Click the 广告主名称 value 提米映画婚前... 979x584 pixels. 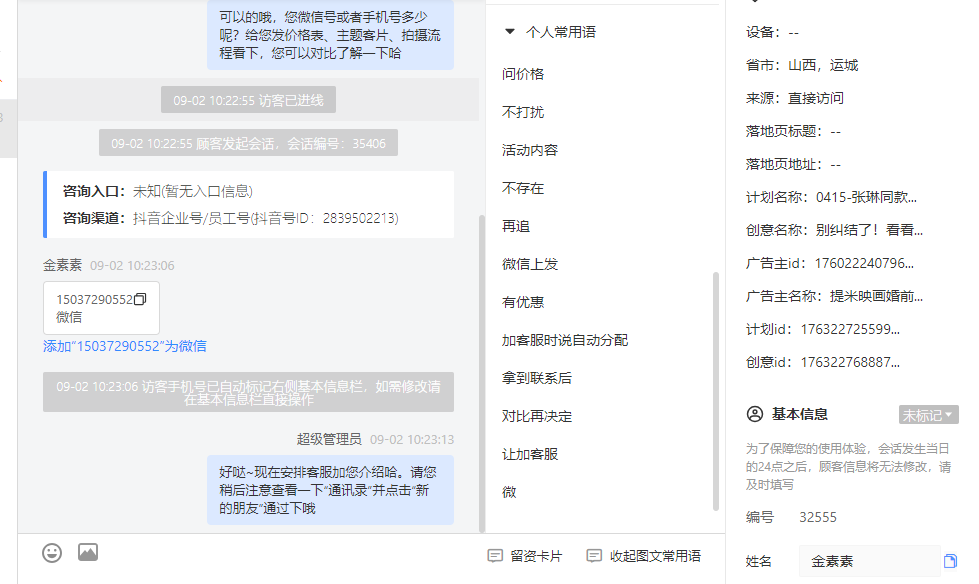(877, 297)
